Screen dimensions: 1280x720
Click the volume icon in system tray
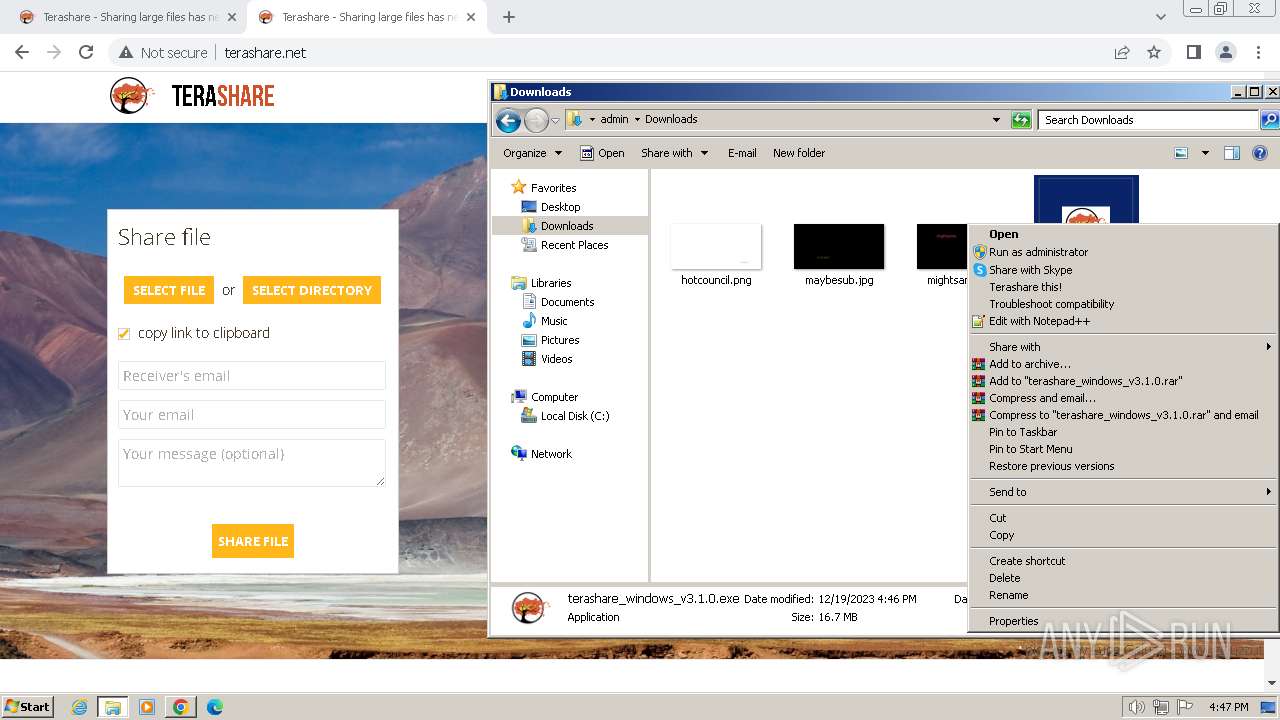tap(1136, 707)
